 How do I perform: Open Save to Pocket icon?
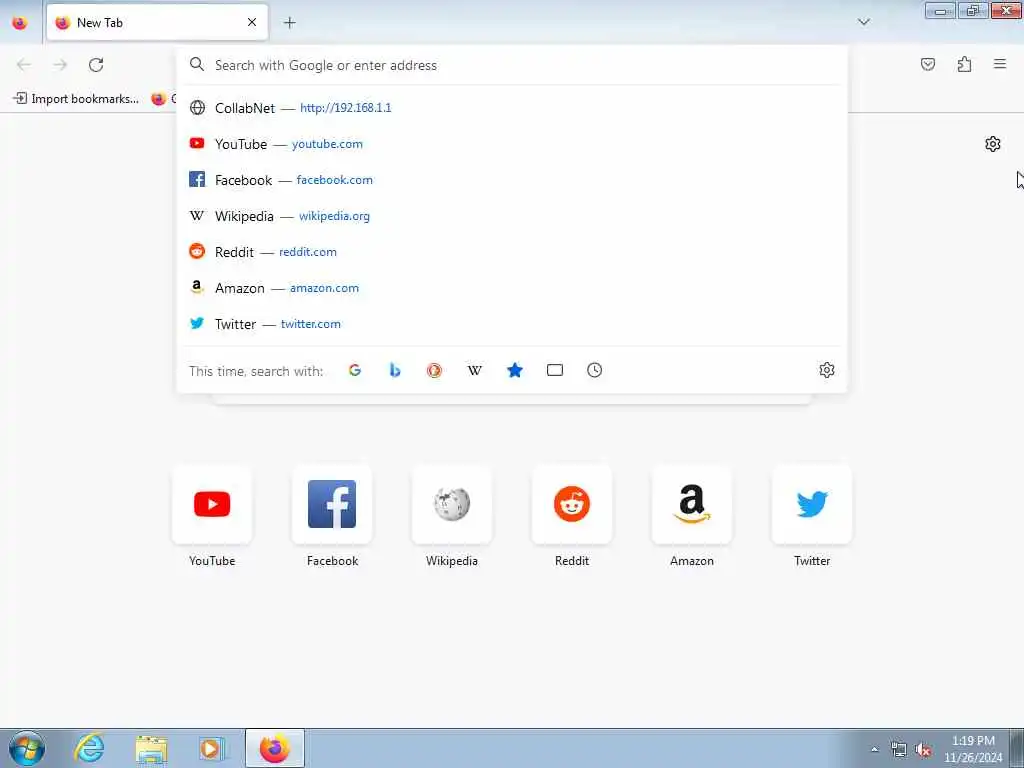(927, 64)
